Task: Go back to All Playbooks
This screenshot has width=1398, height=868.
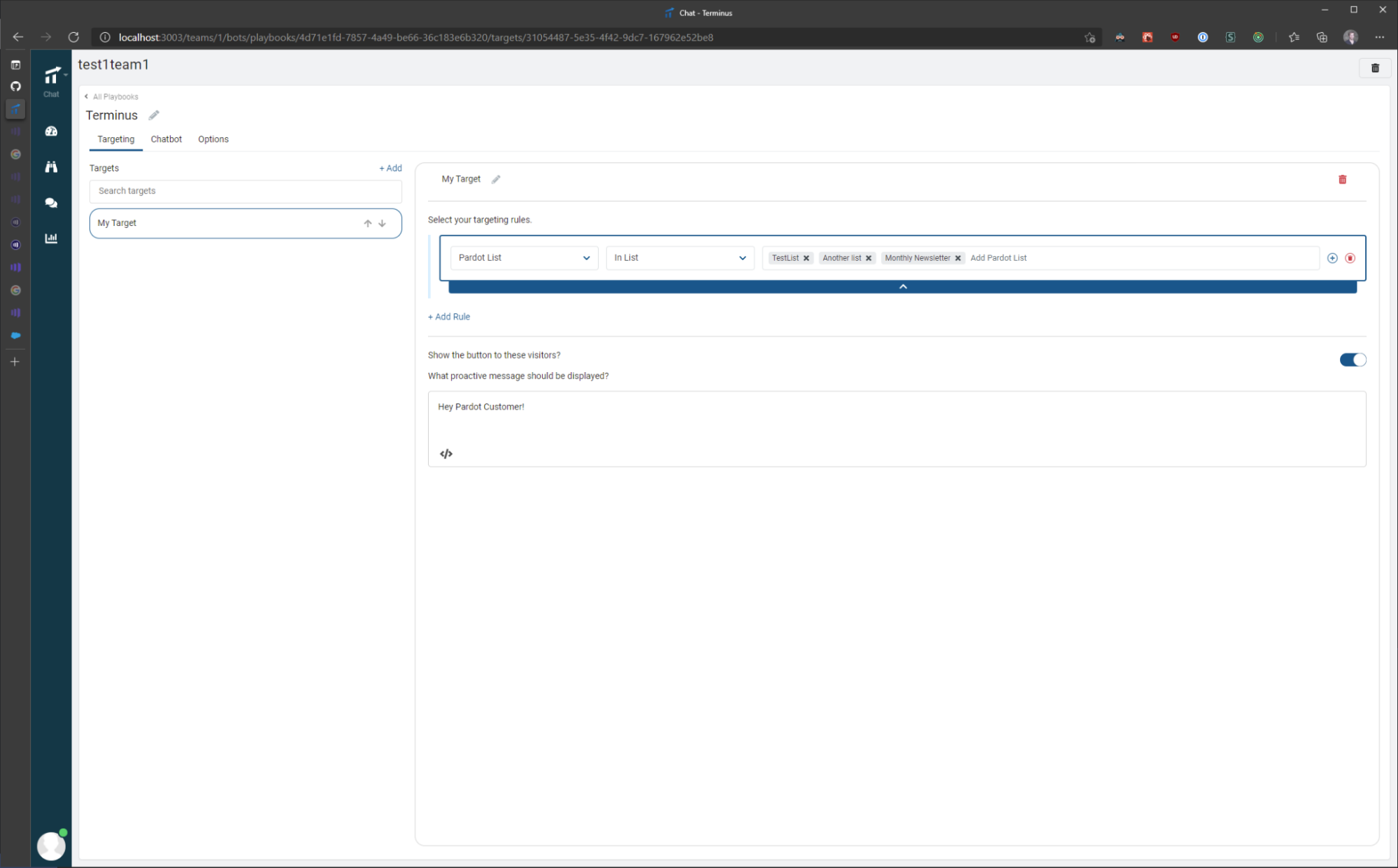Action: coord(112,97)
